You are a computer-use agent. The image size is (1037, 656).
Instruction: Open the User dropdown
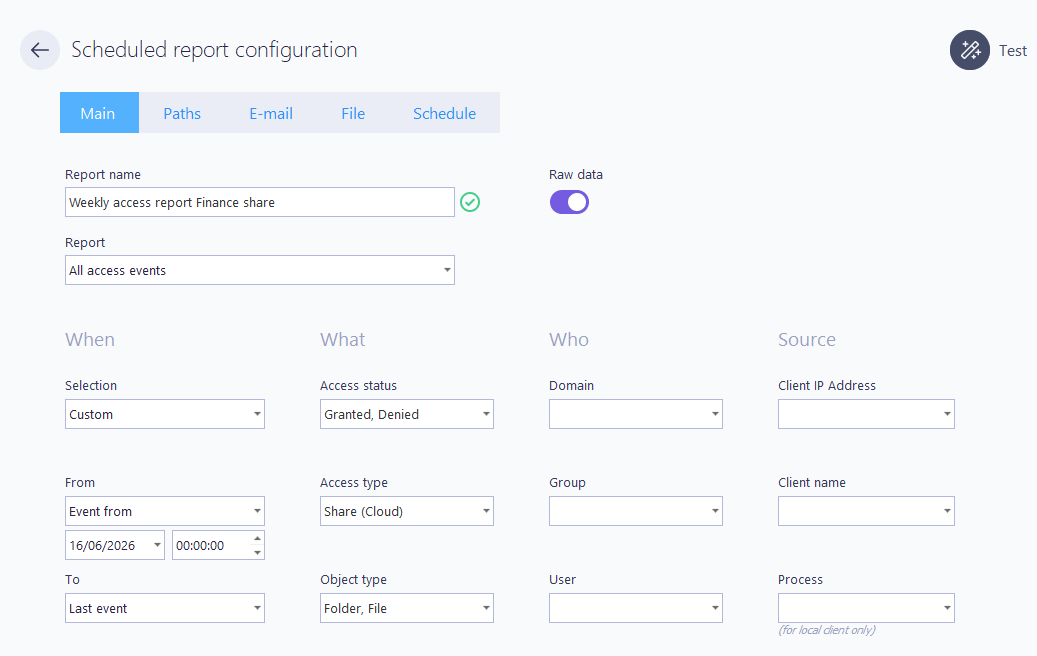[636, 608]
